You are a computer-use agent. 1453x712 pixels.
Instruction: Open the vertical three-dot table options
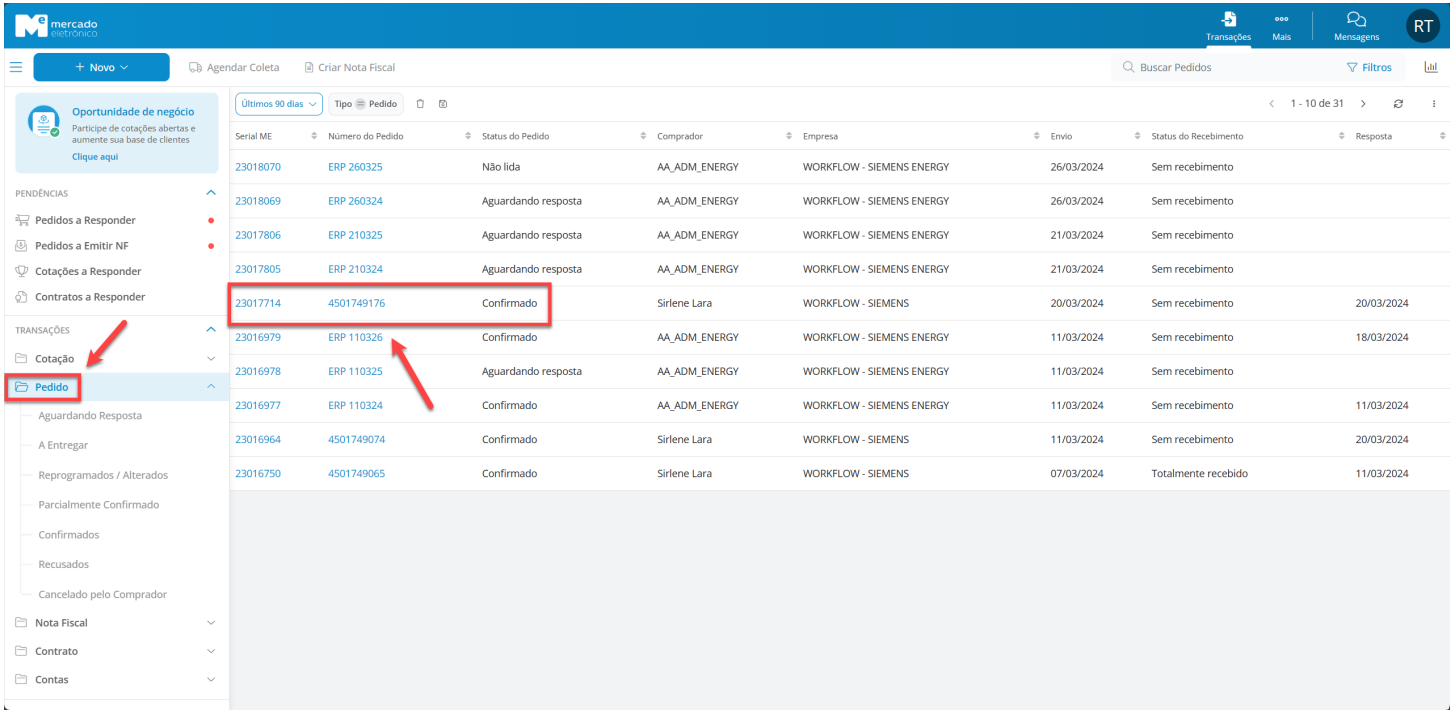[1433, 104]
